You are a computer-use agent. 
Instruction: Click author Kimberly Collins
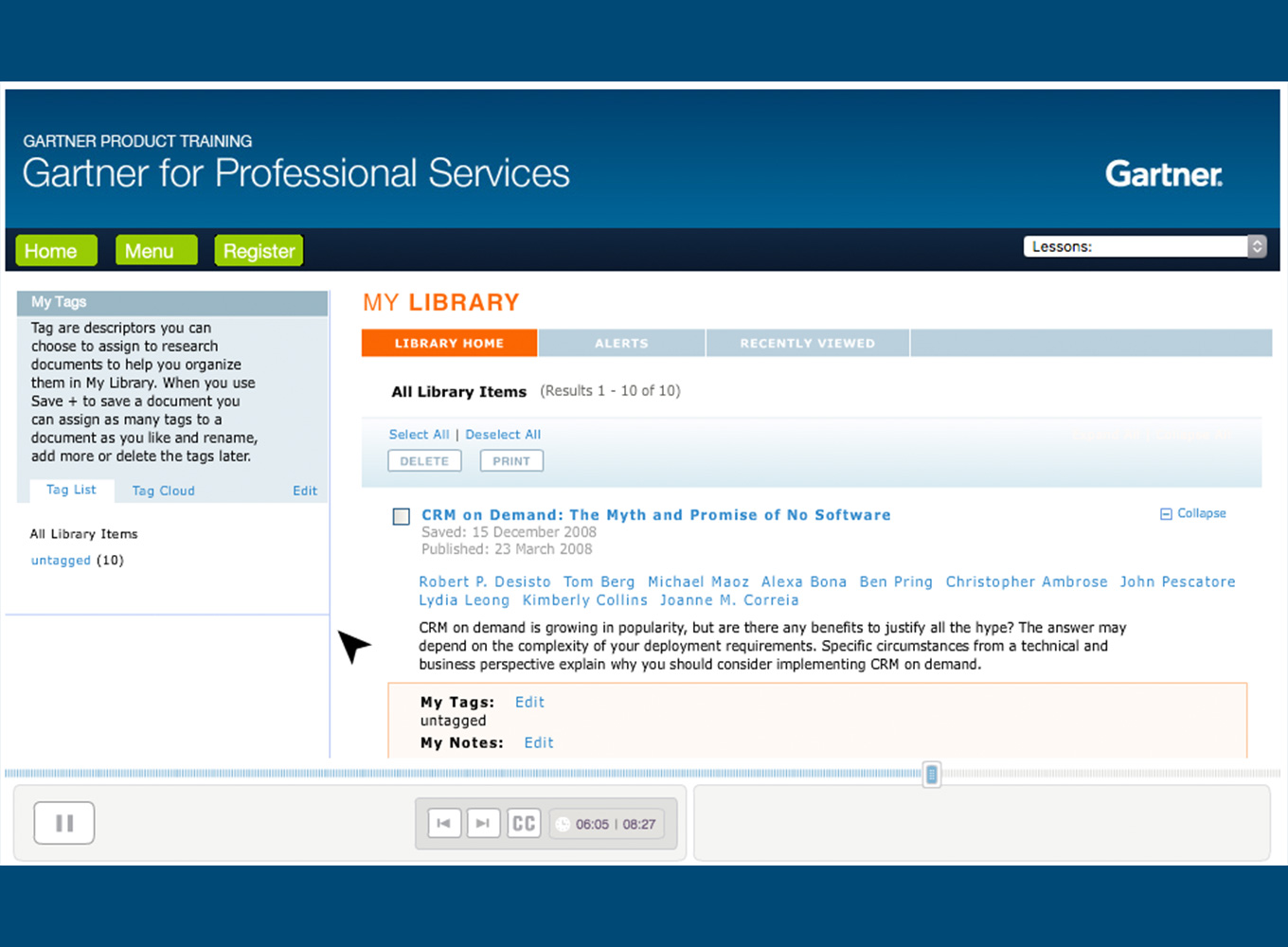[x=584, y=600]
